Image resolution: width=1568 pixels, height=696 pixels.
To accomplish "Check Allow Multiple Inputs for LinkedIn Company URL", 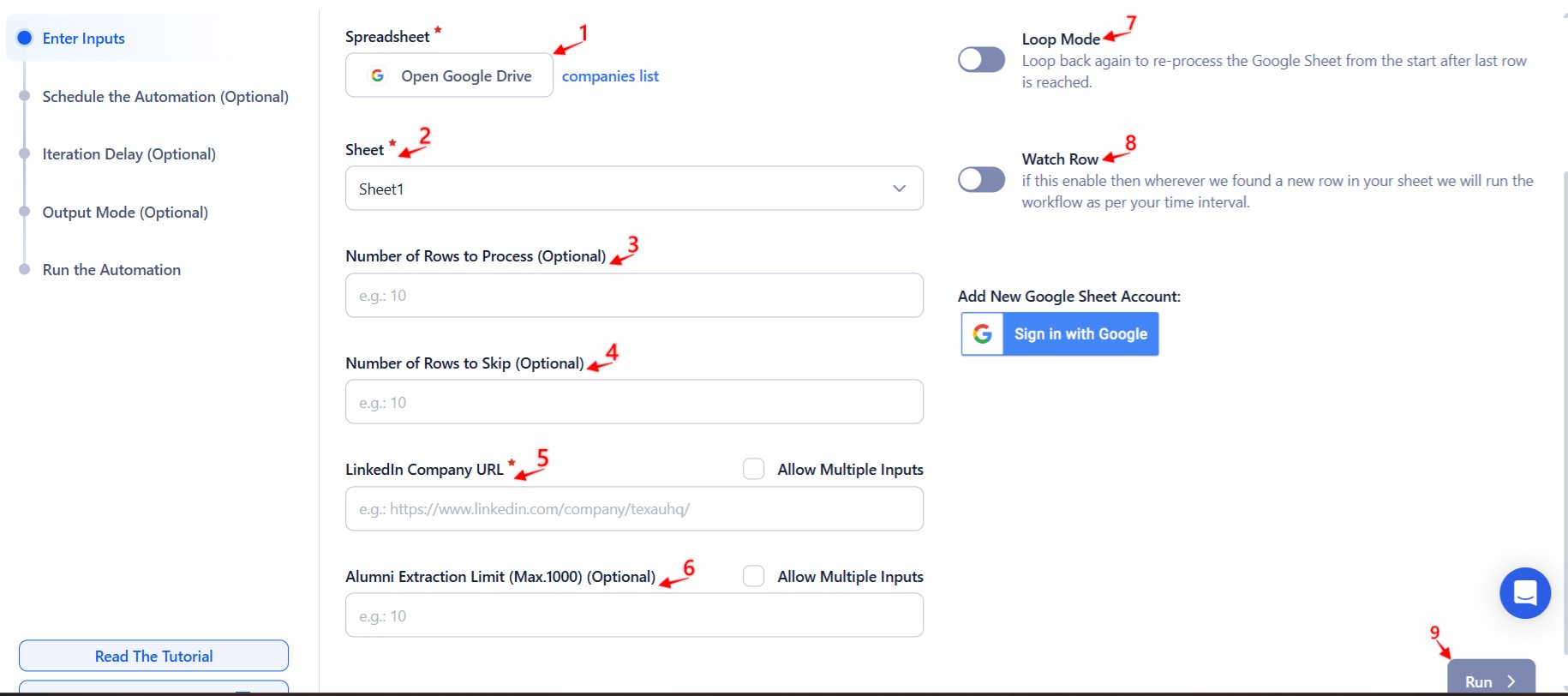I will [x=754, y=469].
